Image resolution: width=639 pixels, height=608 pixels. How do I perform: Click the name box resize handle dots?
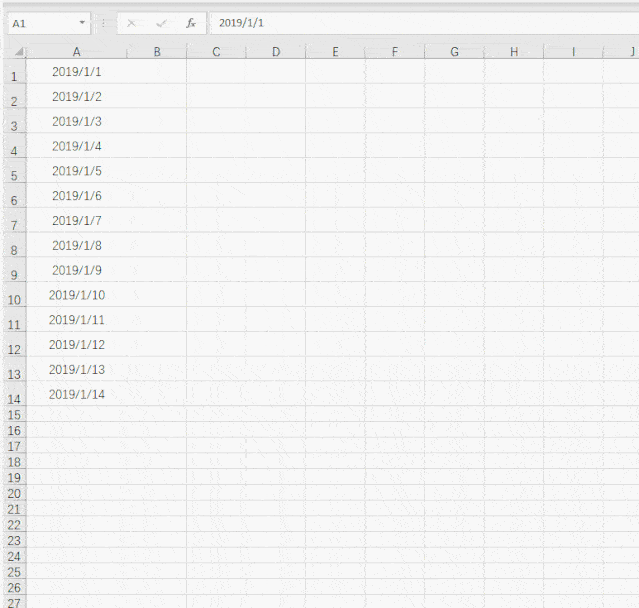[103, 23]
